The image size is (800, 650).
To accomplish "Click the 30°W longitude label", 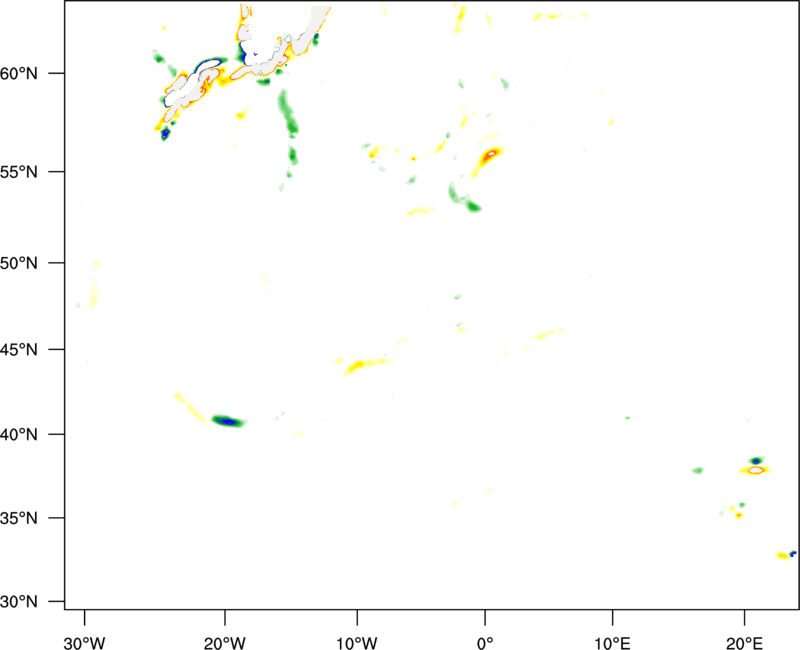I will click(85, 643).
